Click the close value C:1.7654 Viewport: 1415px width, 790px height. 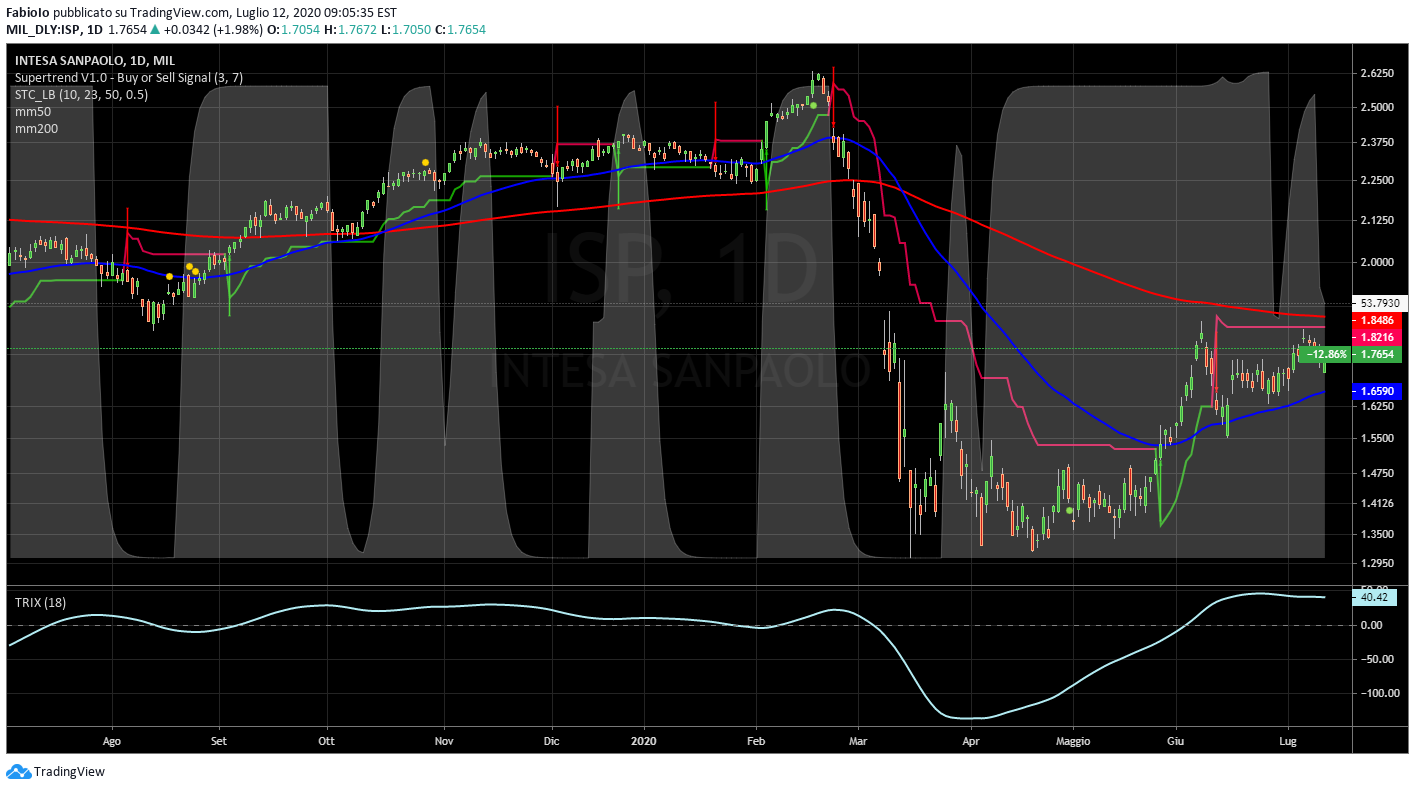(x=459, y=30)
